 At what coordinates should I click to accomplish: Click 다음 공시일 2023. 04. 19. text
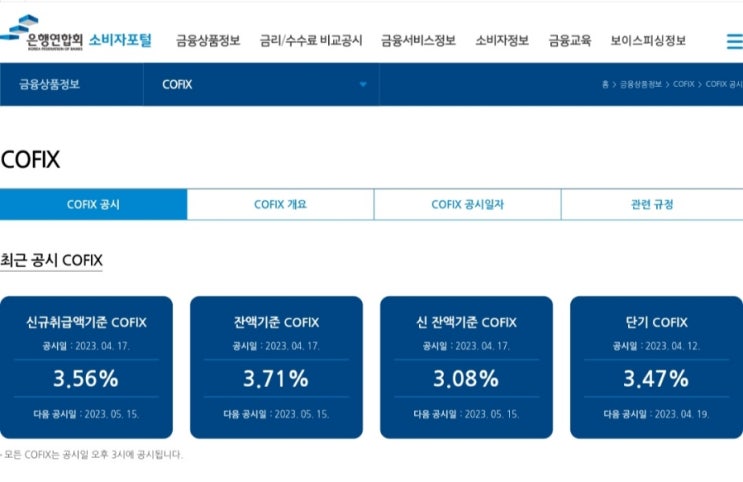coord(656,414)
